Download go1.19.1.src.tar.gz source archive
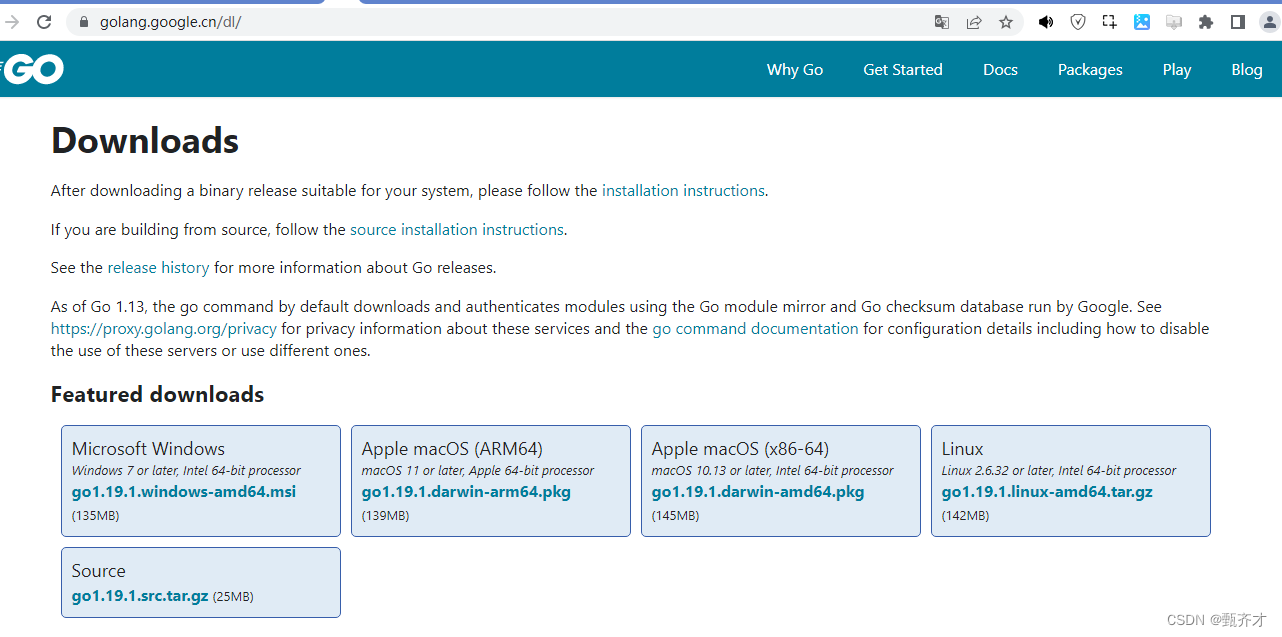 click(x=140, y=596)
